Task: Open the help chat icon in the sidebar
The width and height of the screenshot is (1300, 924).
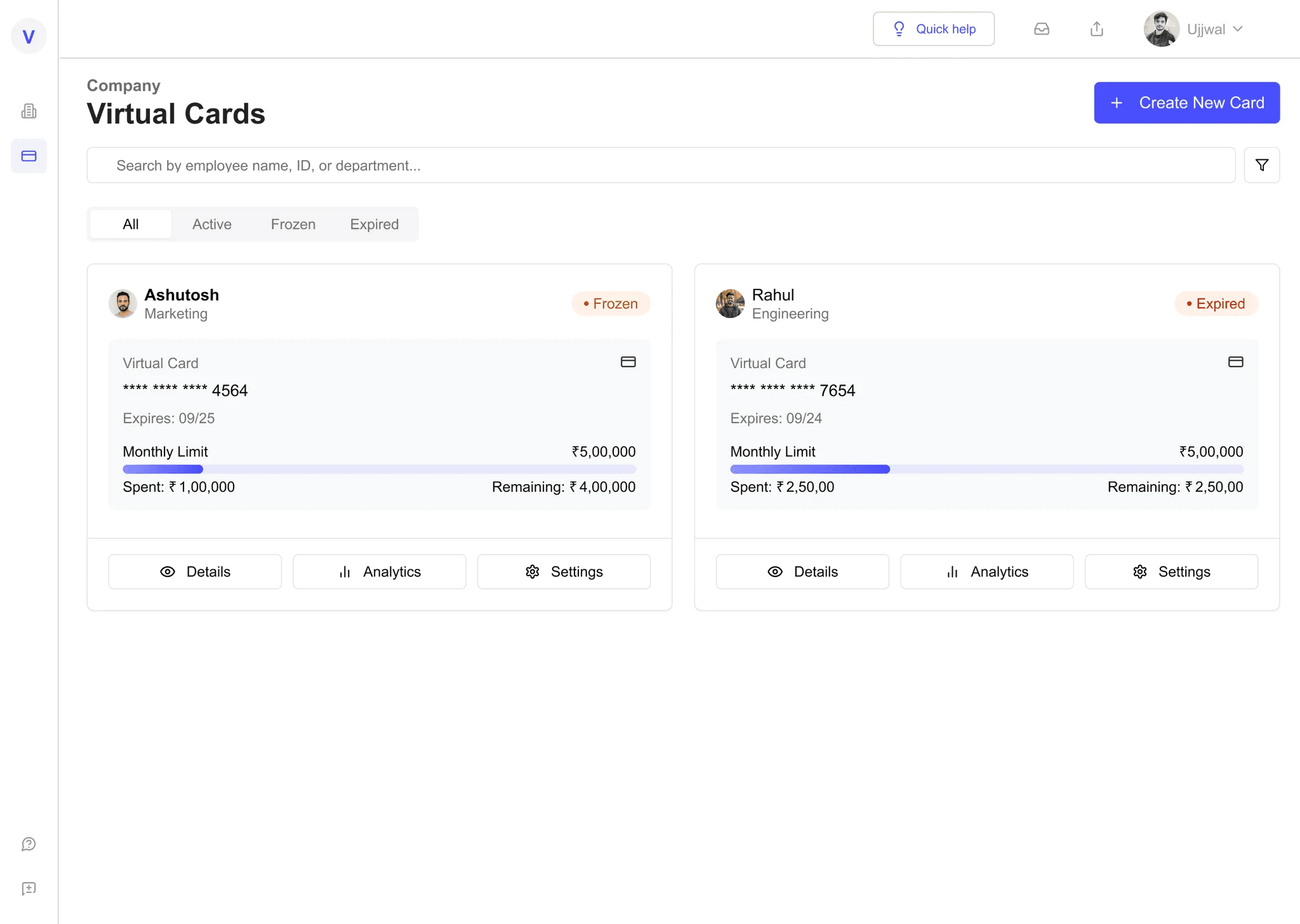Action: pos(29,844)
